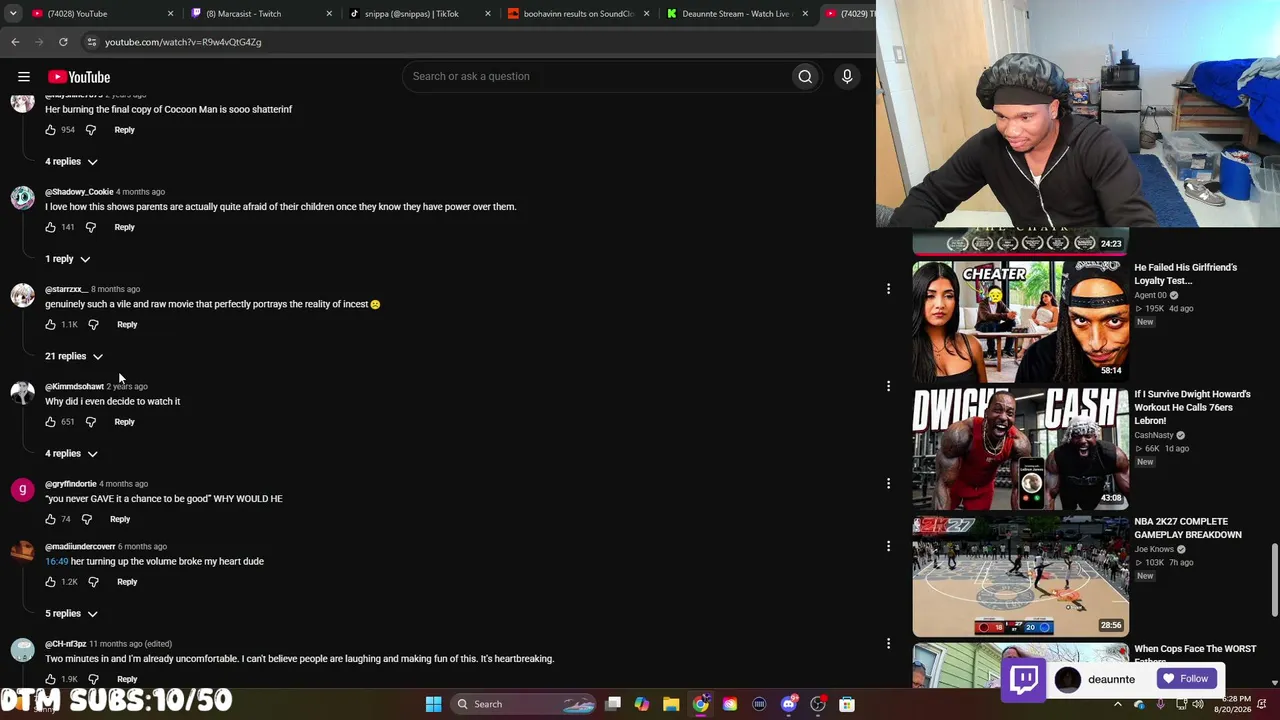The width and height of the screenshot is (1280, 720).
Task: Click the page vertical scrollbar thumb
Action: point(1274,581)
